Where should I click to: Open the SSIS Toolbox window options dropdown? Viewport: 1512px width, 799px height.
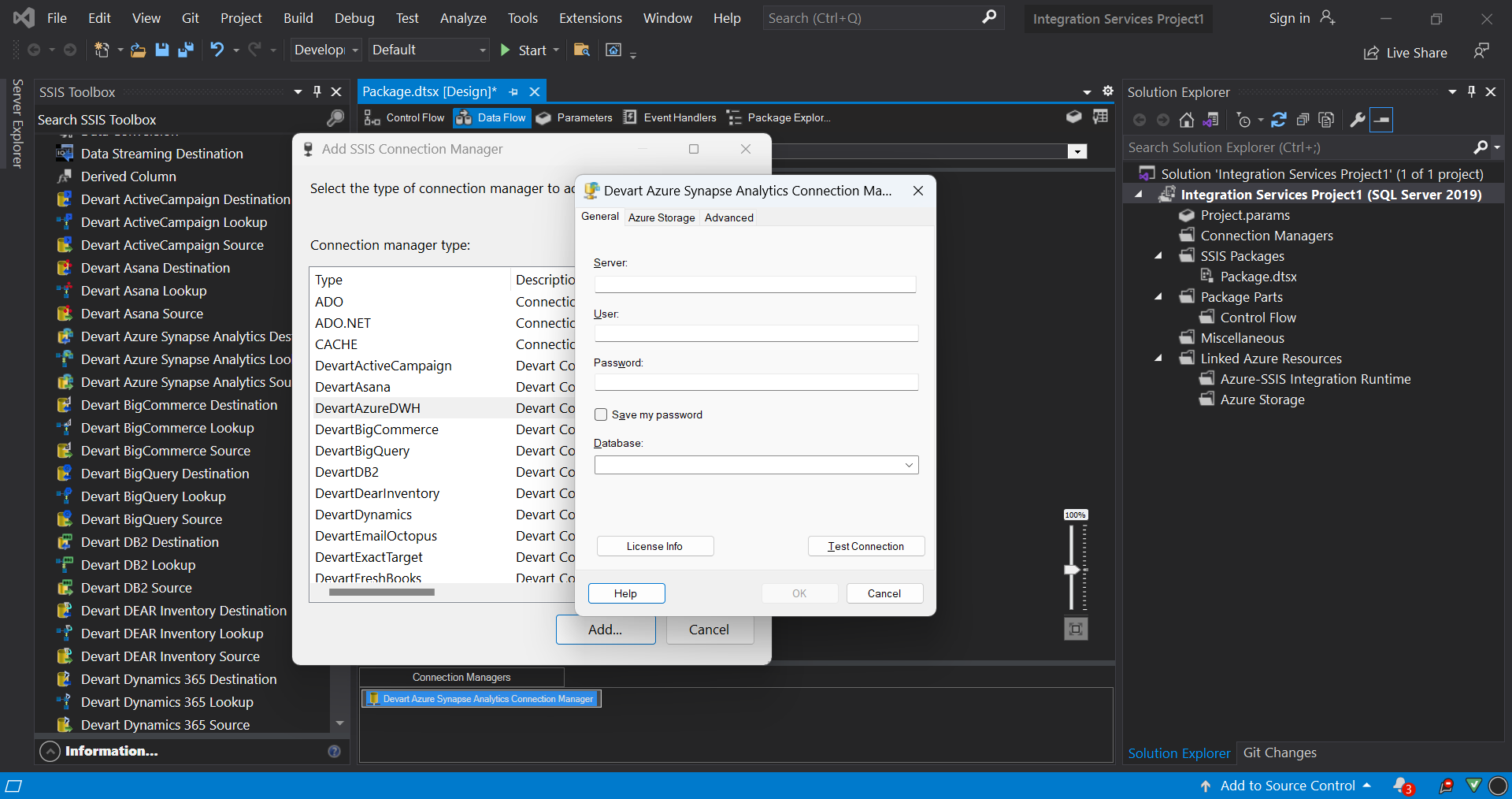(298, 91)
